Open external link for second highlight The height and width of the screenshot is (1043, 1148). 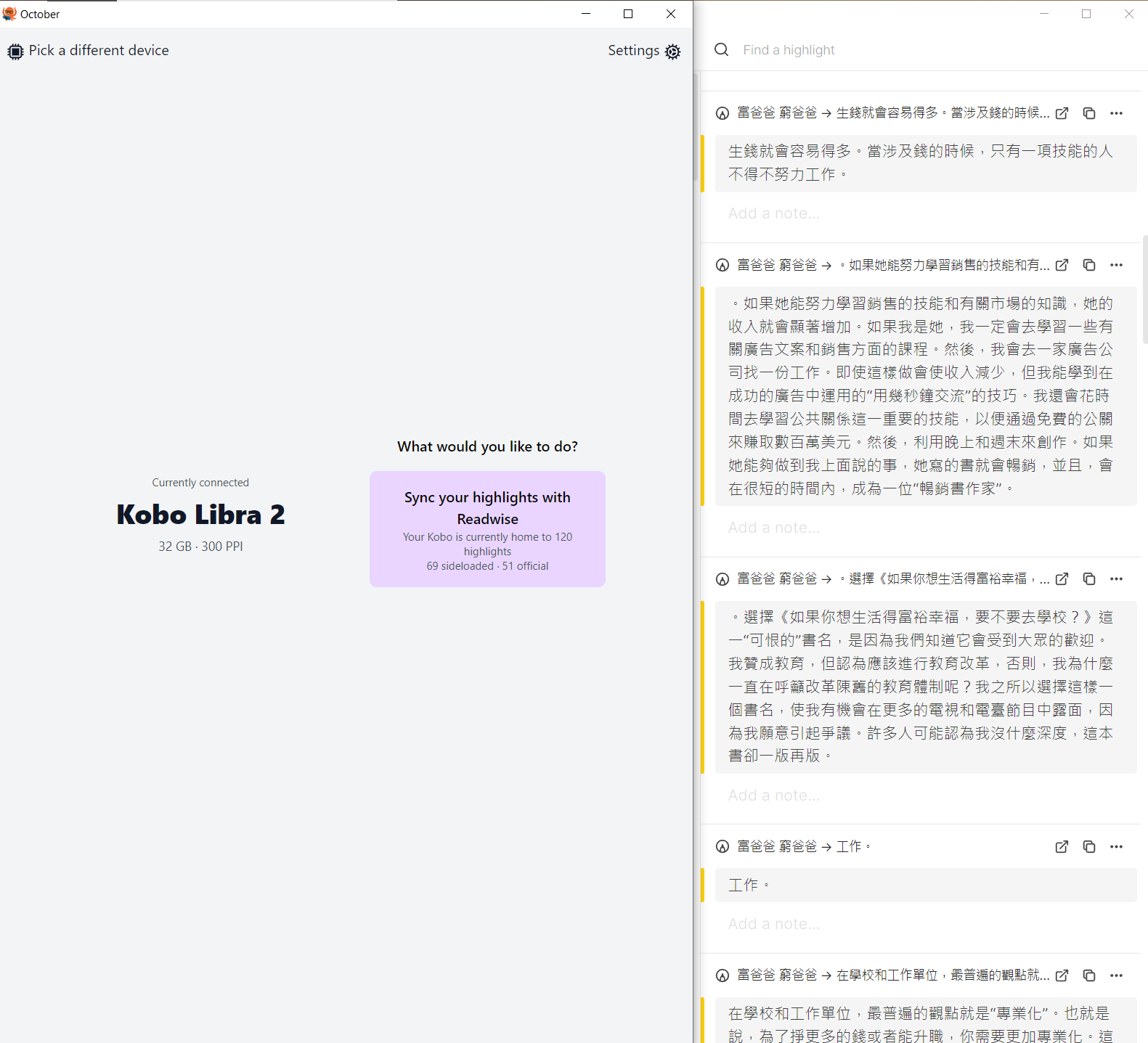coord(1062,266)
